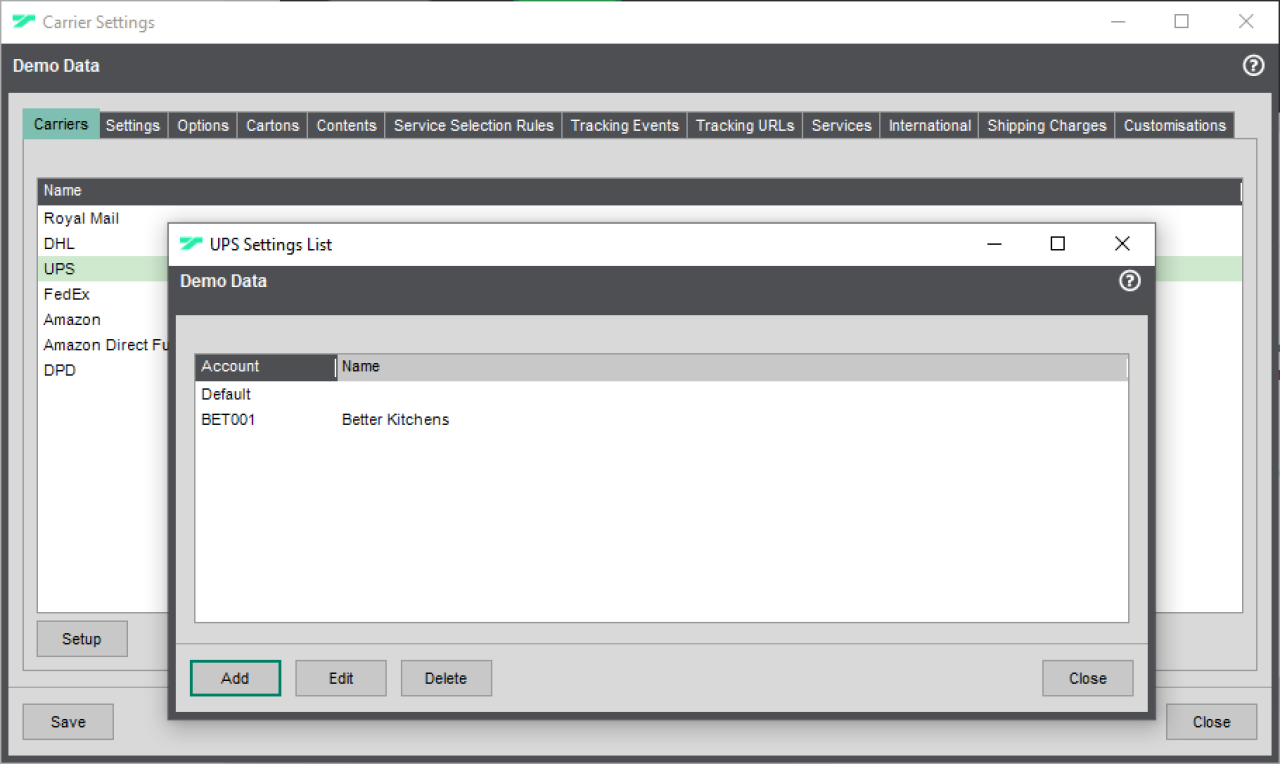This screenshot has width=1280, height=764.
Task: Open the Options tab
Action: 203,126
